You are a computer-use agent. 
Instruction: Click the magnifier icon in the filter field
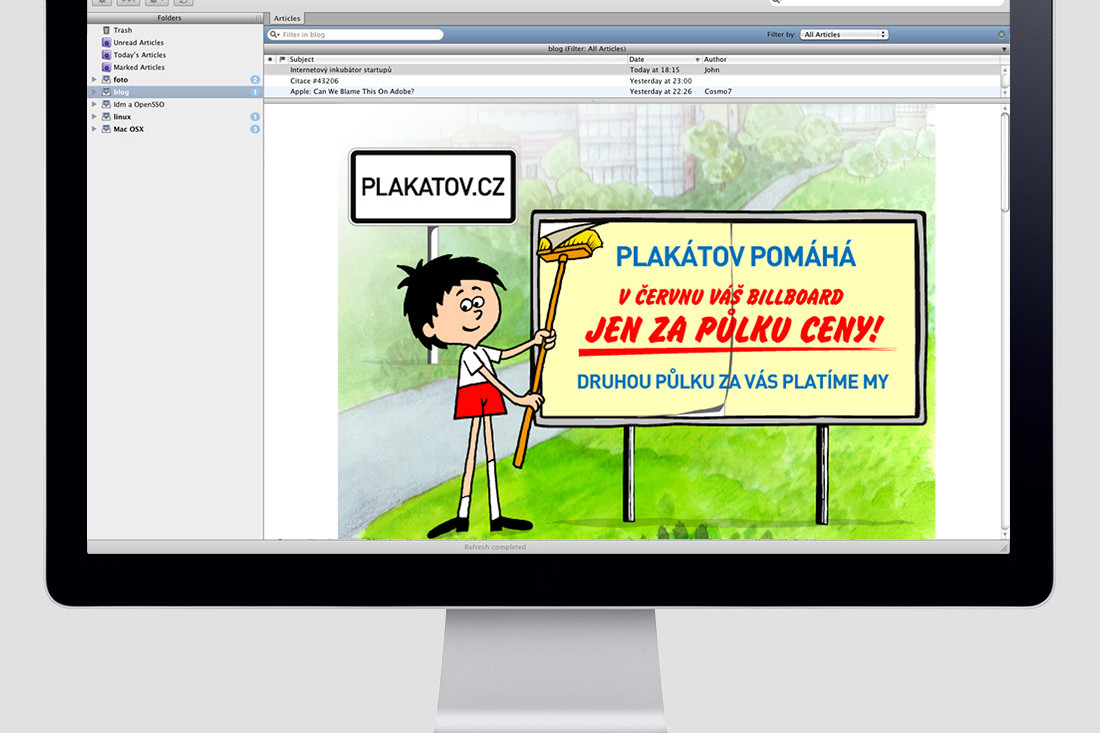274,35
